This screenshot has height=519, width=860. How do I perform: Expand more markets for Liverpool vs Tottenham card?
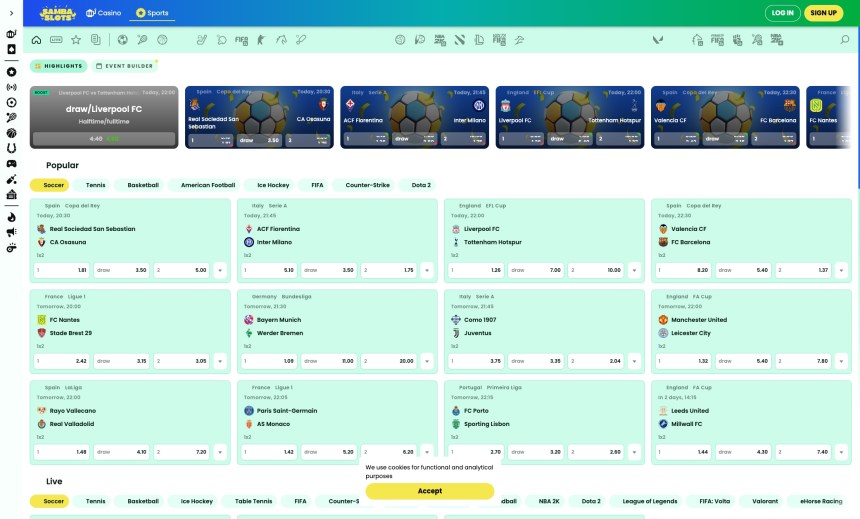tap(634, 270)
